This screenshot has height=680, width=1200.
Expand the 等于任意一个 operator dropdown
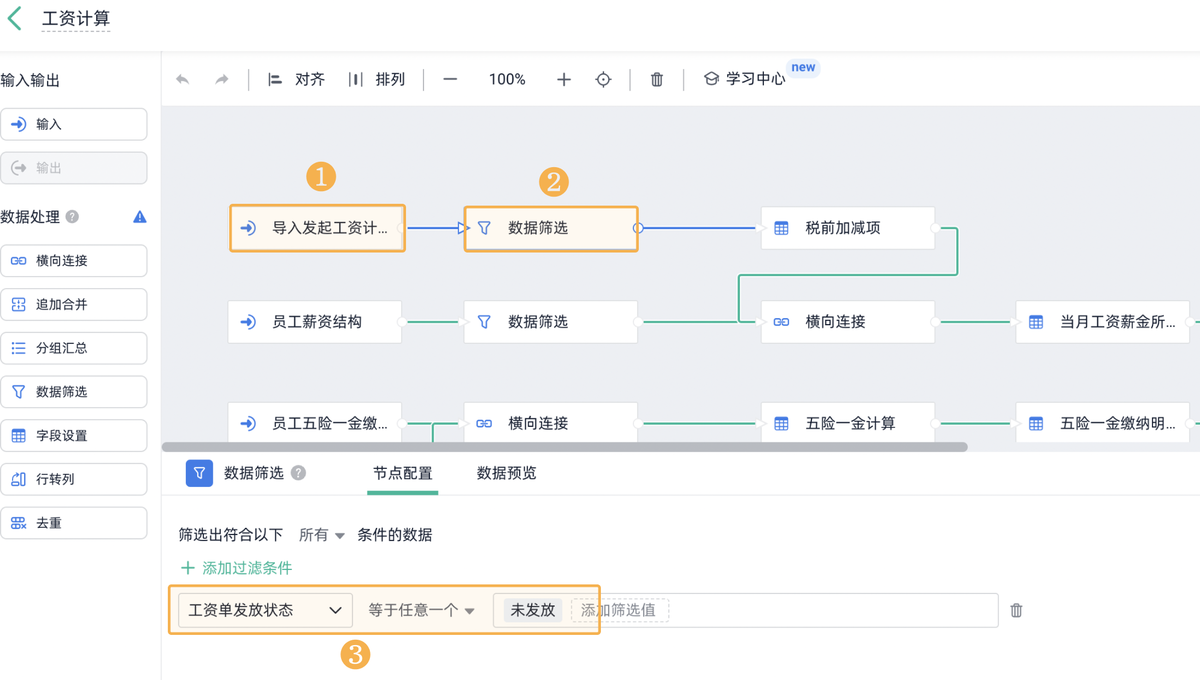tap(421, 610)
